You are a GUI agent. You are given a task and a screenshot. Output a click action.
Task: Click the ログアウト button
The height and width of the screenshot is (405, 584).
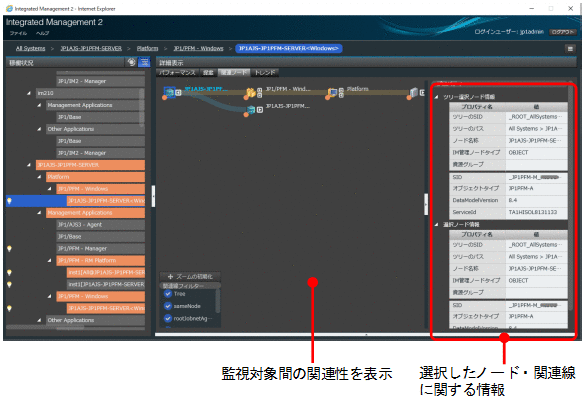click(x=563, y=32)
